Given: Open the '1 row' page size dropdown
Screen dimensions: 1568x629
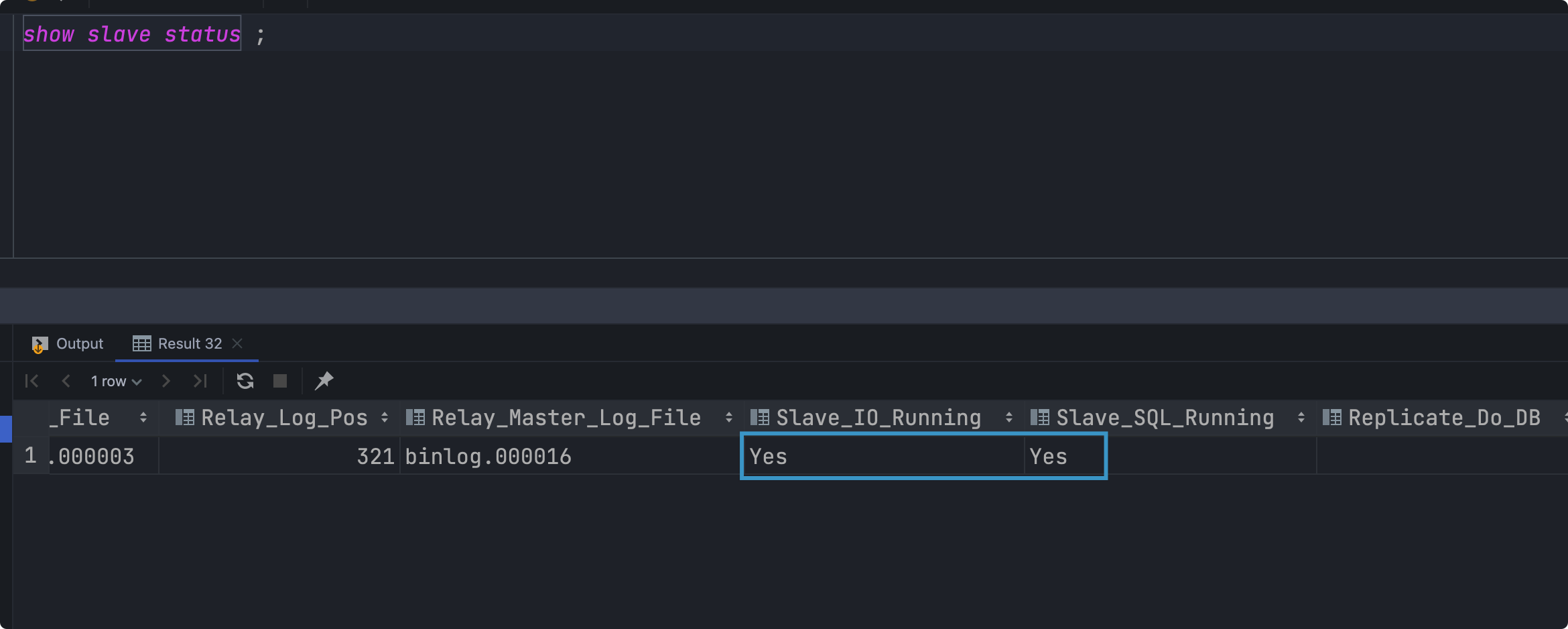Looking at the screenshot, I should pyautogui.click(x=117, y=382).
